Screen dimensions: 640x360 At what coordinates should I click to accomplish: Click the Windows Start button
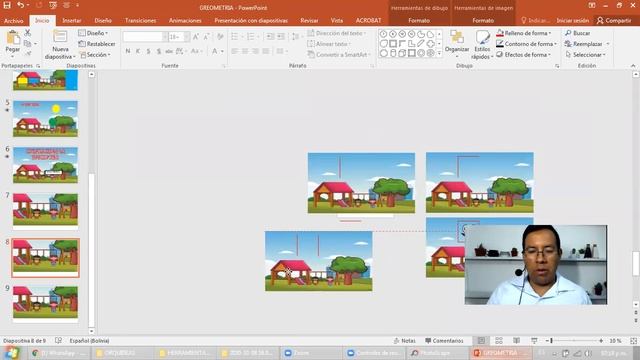tap(11, 353)
